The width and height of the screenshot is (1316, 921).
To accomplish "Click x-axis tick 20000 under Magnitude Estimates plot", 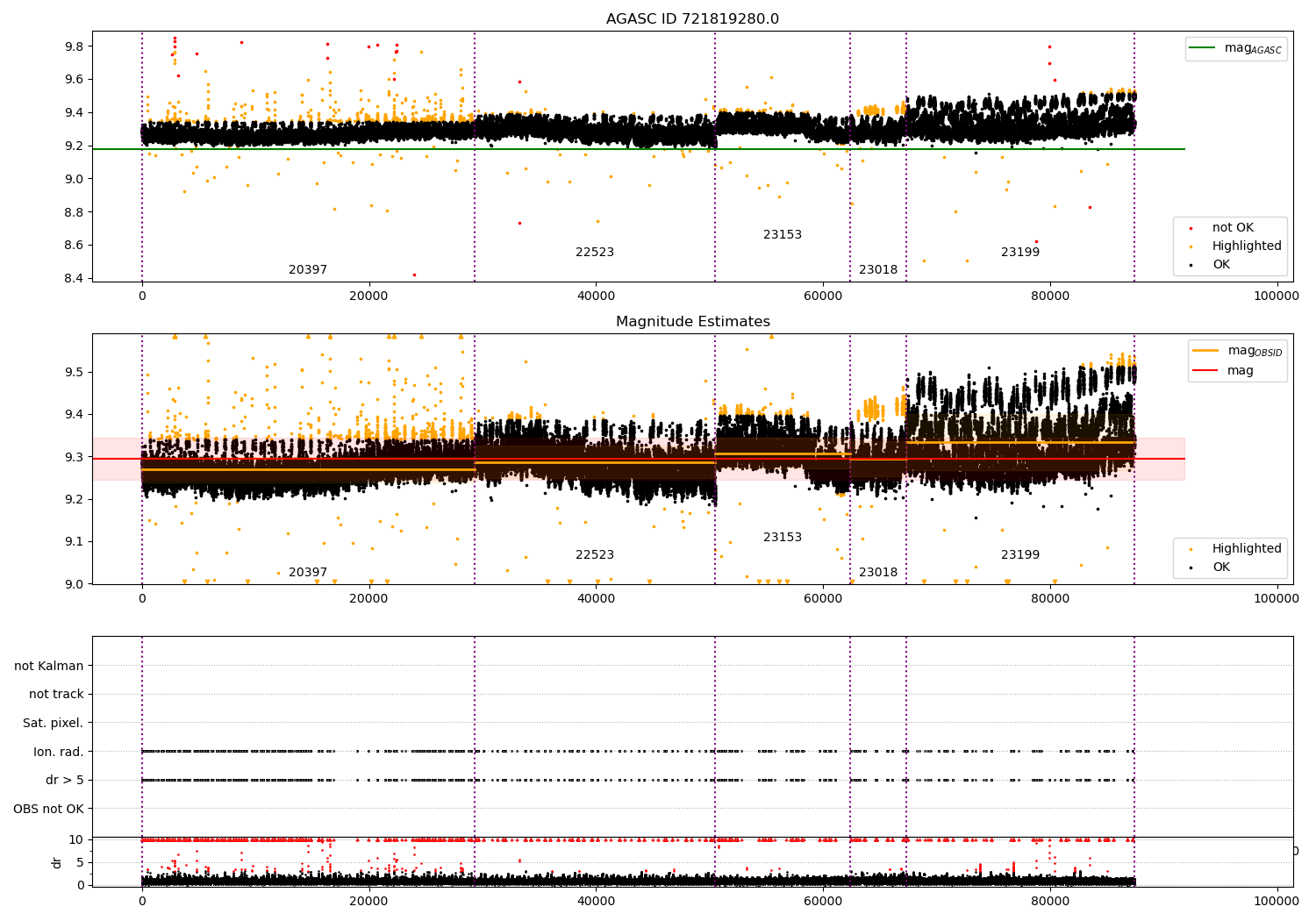I will click(x=368, y=599).
